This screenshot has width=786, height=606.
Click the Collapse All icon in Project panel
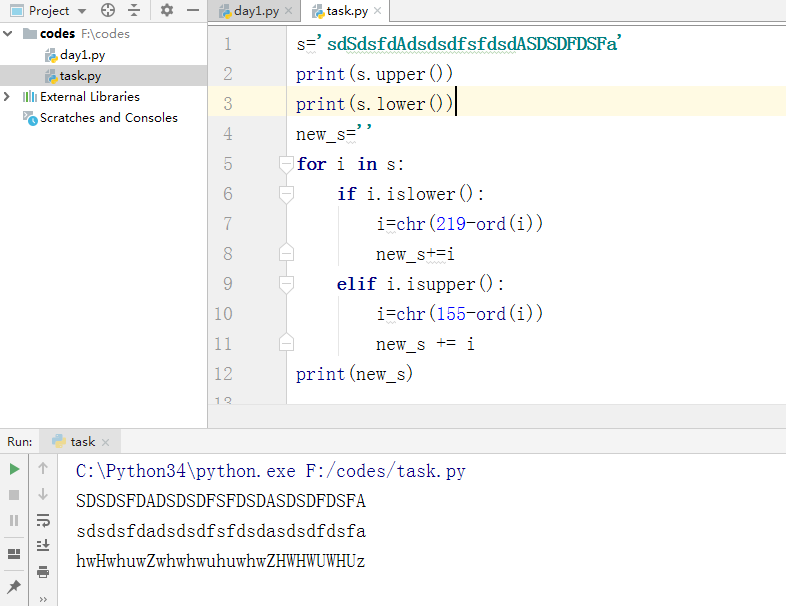[x=134, y=11]
